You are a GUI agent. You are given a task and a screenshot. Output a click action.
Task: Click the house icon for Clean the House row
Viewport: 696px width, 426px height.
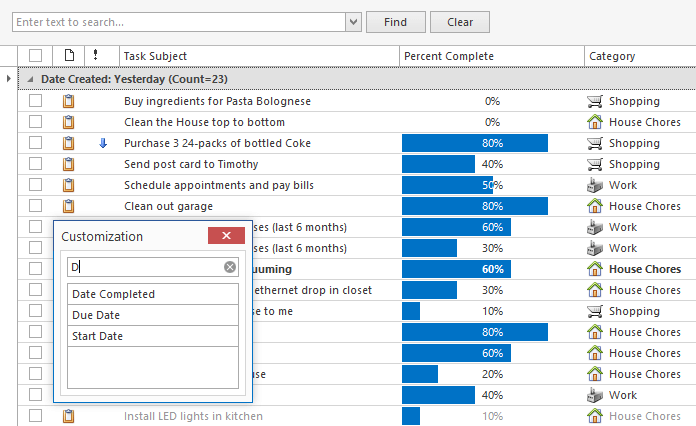coord(595,122)
